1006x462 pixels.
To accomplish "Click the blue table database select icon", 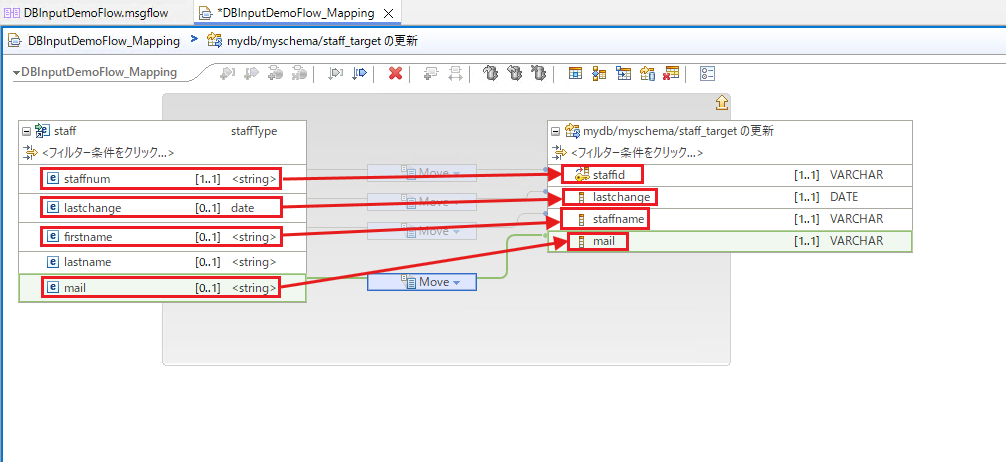I will click(575, 74).
